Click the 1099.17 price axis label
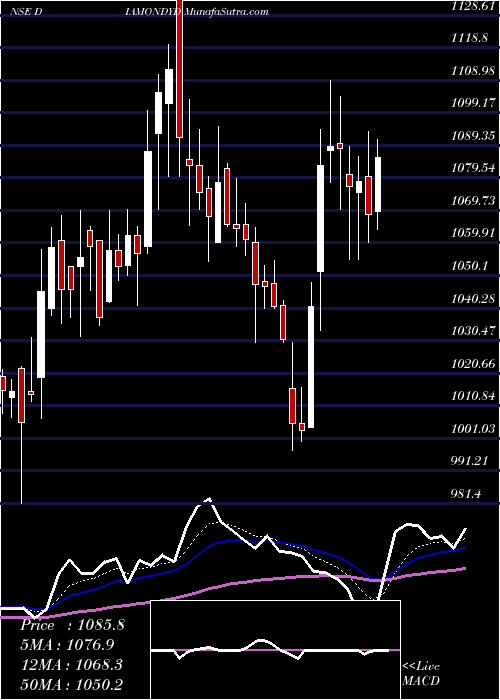Image resolution: width=500 pixels, height=700 pixels. point(474,104)
